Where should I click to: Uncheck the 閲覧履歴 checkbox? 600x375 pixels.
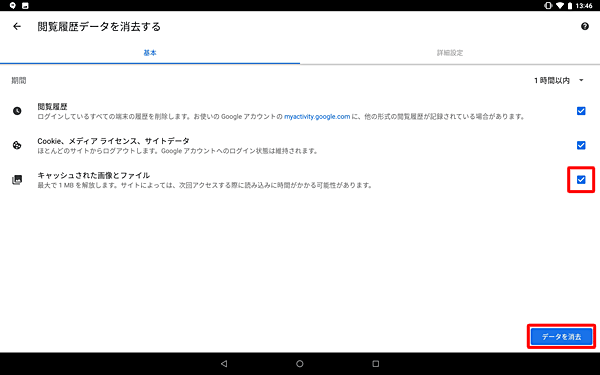point(581,111)
